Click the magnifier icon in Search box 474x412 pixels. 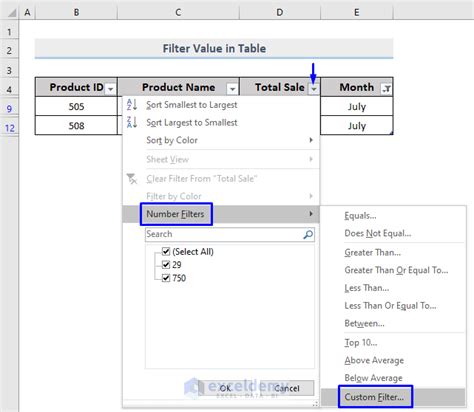coord(308,234)
